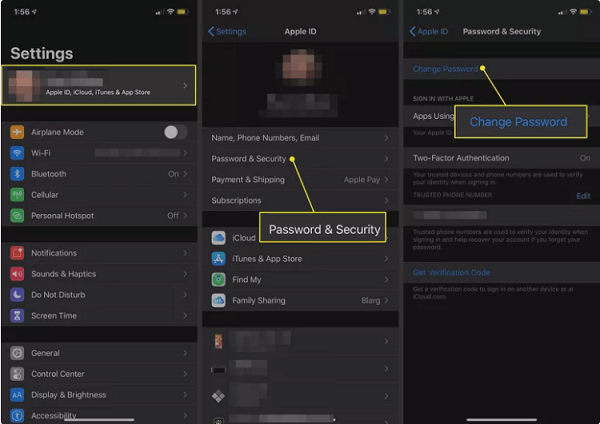
Task: Tap the Wi-Fi icon
Action: point(17,153)
